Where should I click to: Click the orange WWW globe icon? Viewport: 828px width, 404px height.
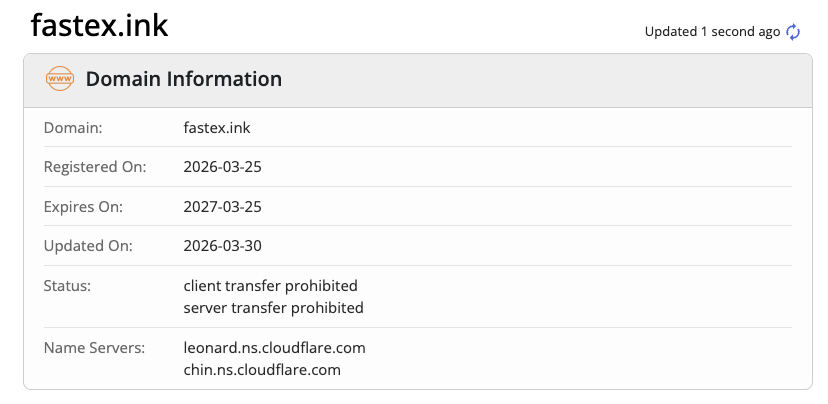point(60,79)
